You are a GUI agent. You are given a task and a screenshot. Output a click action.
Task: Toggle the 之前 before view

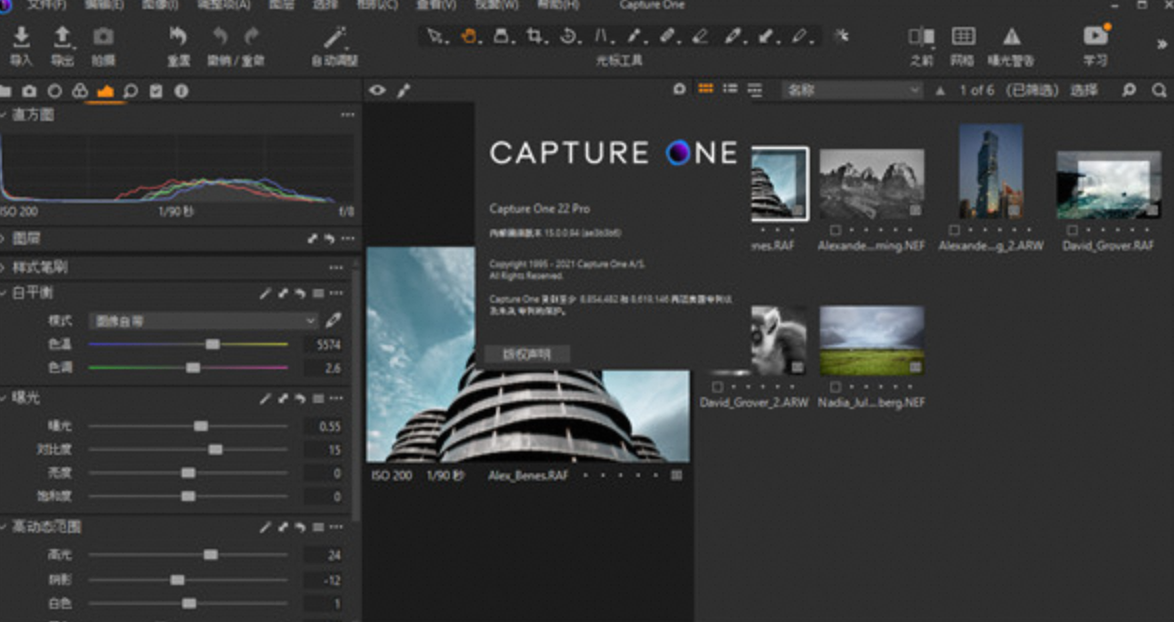921,36
